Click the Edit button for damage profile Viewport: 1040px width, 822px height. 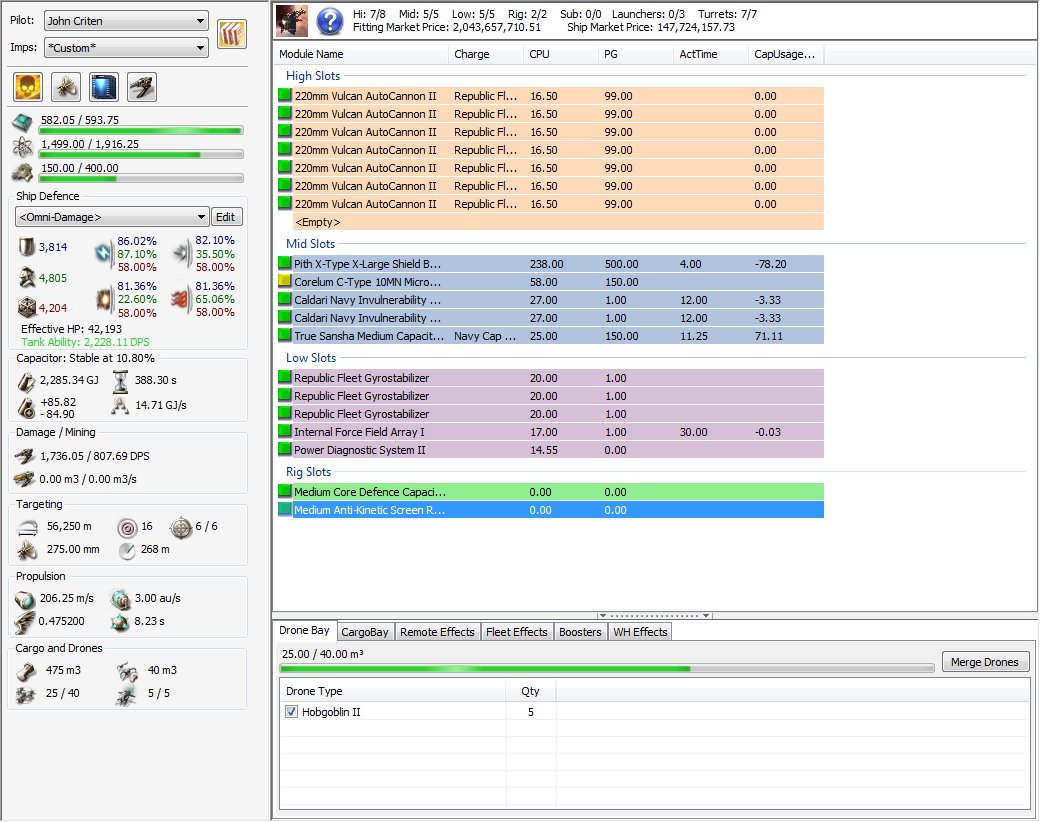point(226,217)
